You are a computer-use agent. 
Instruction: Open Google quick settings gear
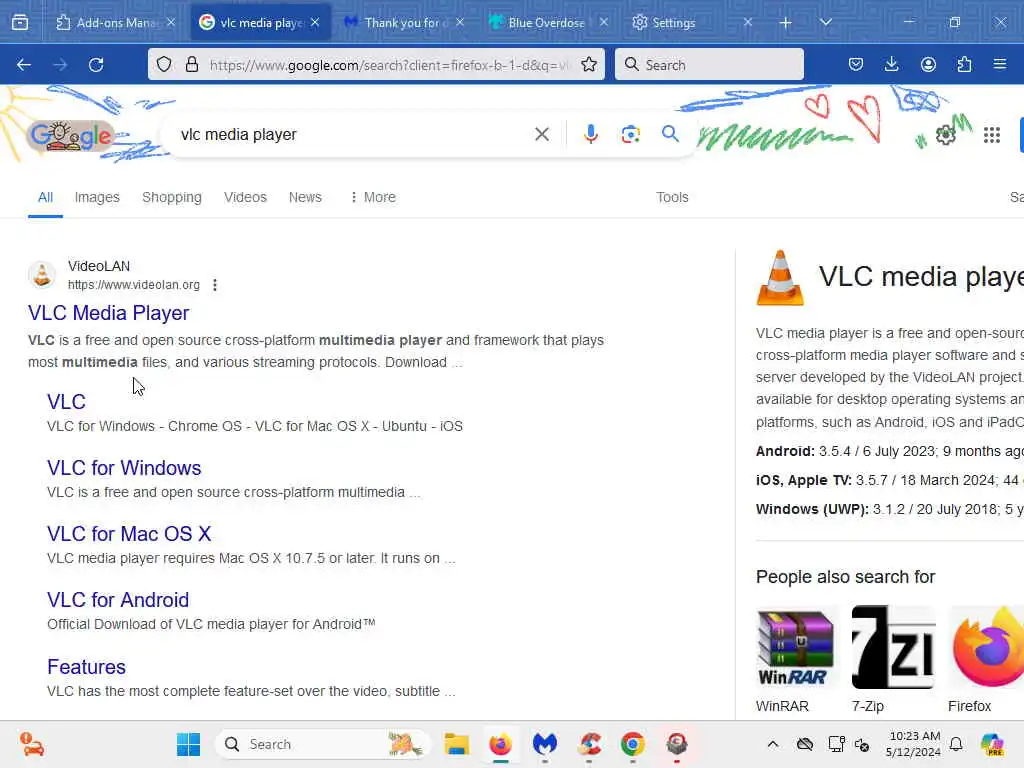[x=945, y=135]
